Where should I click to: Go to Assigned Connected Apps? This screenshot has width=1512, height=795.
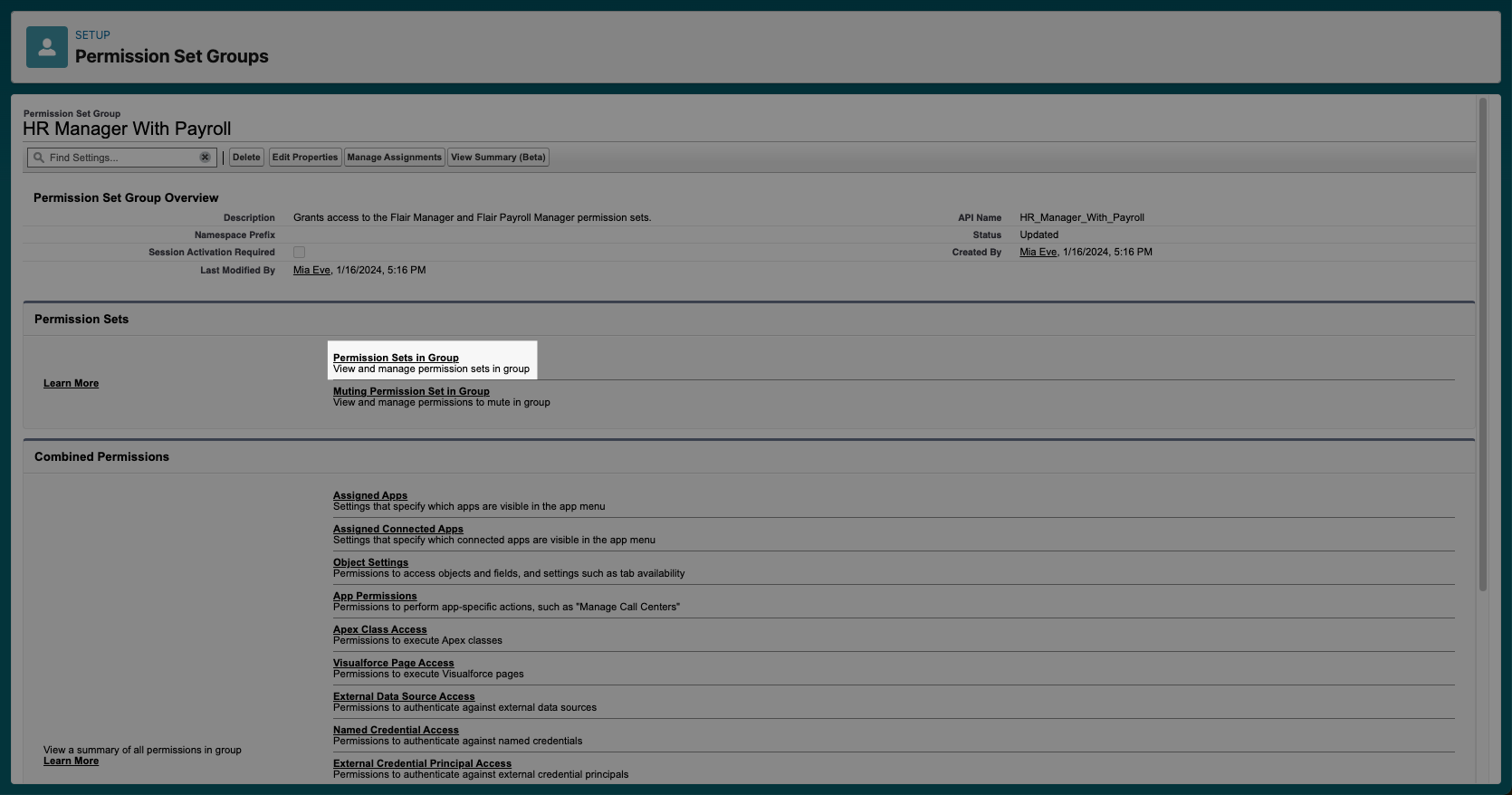click(397, 529)
